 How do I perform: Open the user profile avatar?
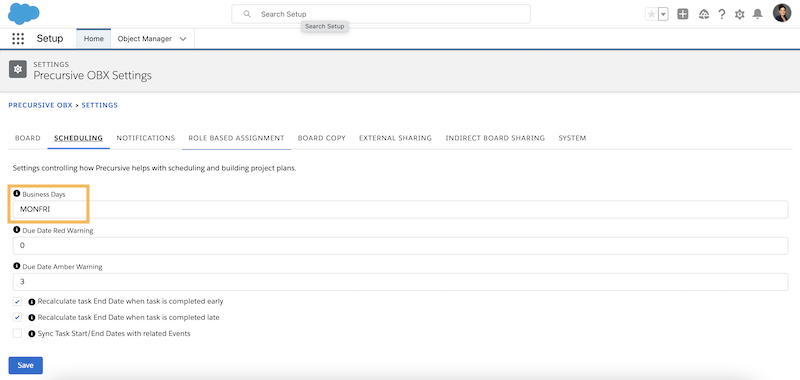(782, 13)
